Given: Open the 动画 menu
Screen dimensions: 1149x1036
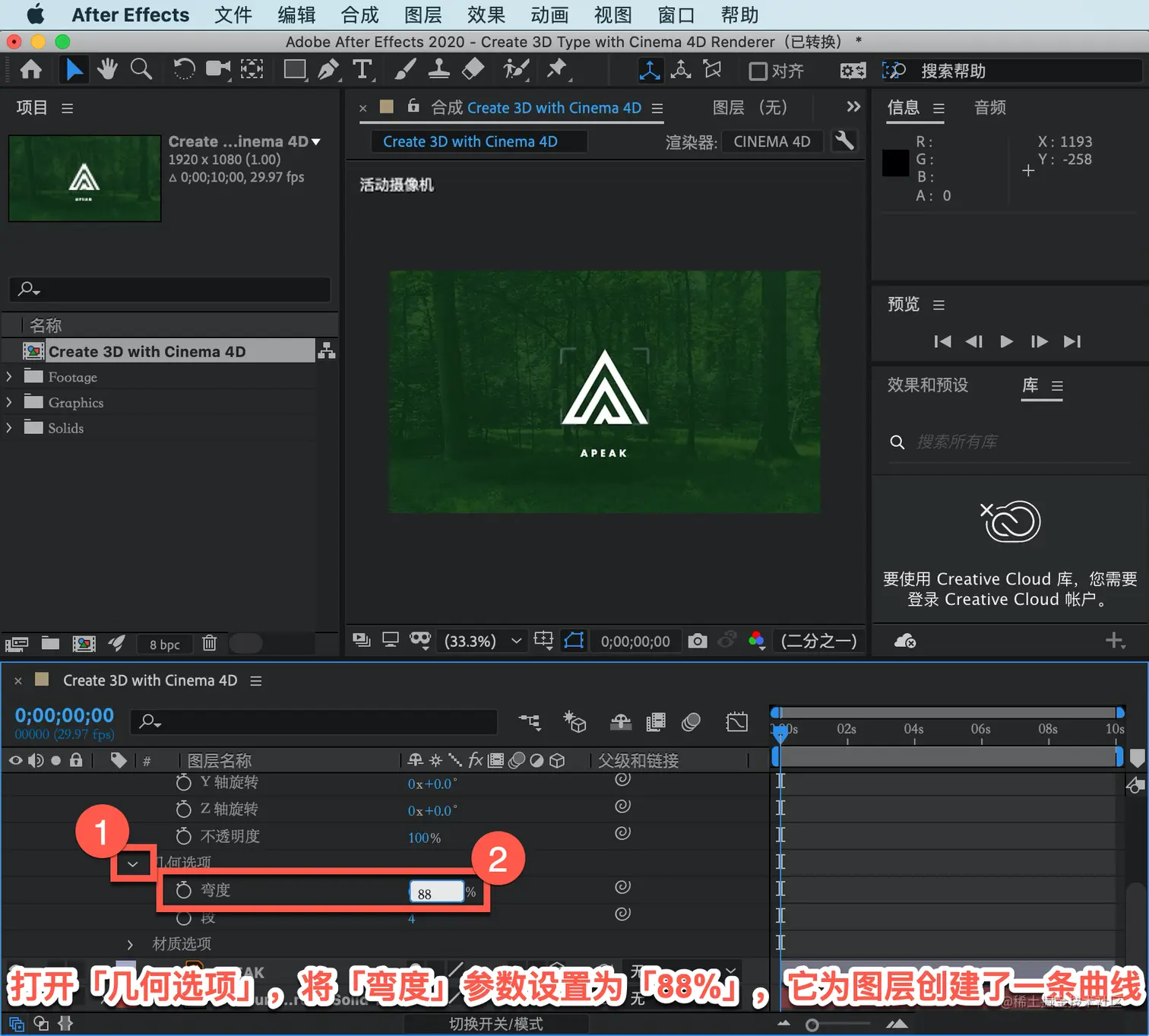Looking at the screenshot, I should [x=549, y=14].
